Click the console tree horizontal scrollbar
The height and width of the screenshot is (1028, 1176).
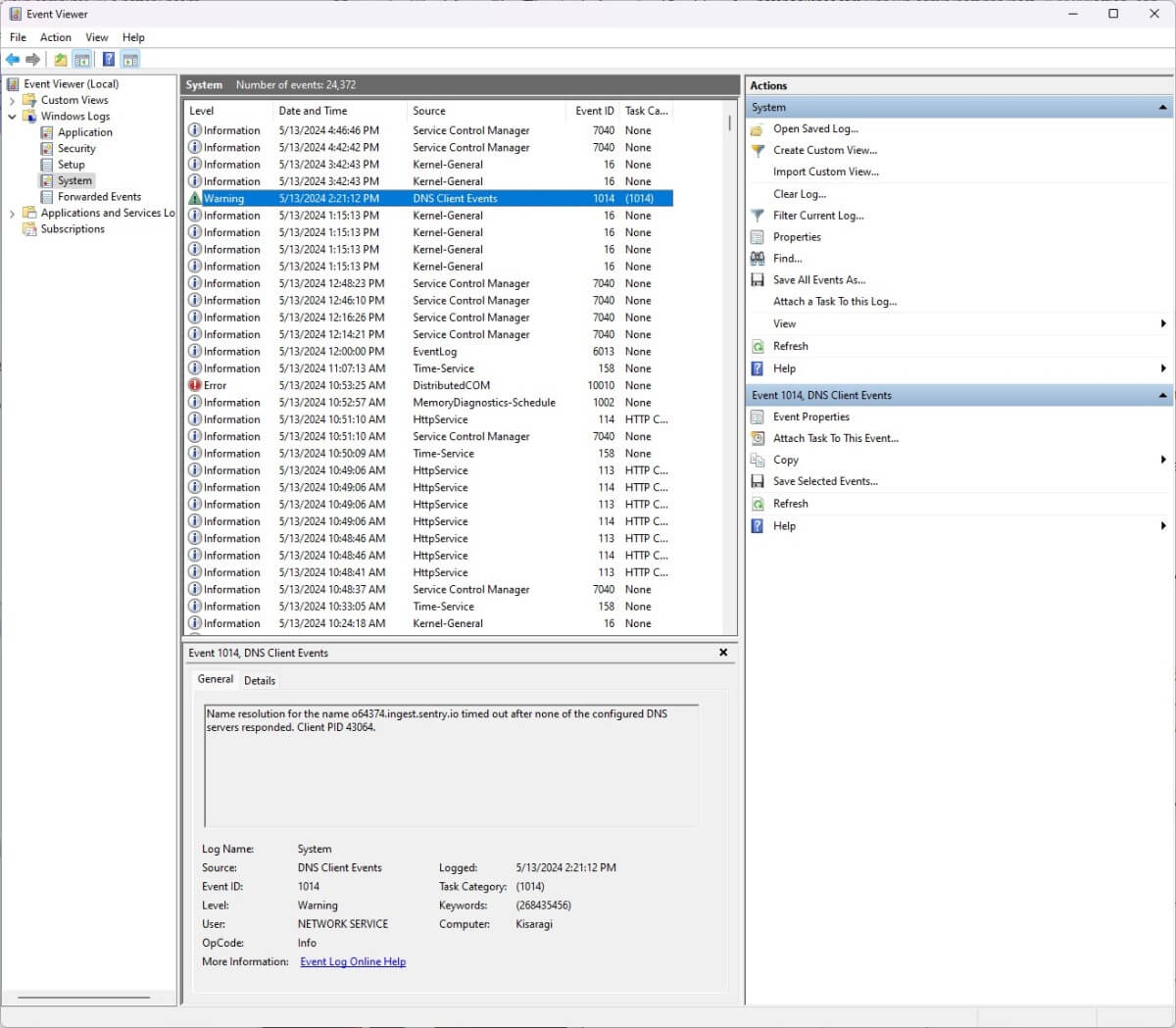pos(83,998)
